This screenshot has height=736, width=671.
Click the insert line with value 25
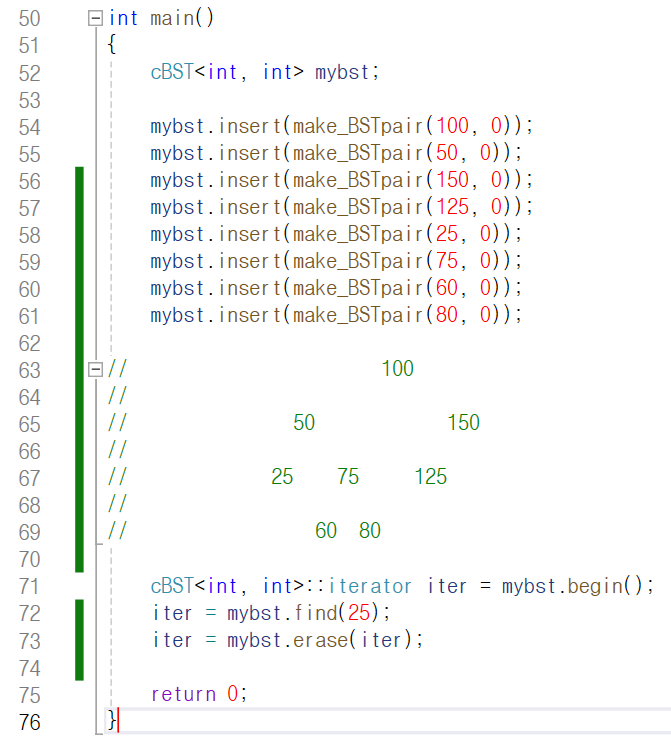coord(336,234)
